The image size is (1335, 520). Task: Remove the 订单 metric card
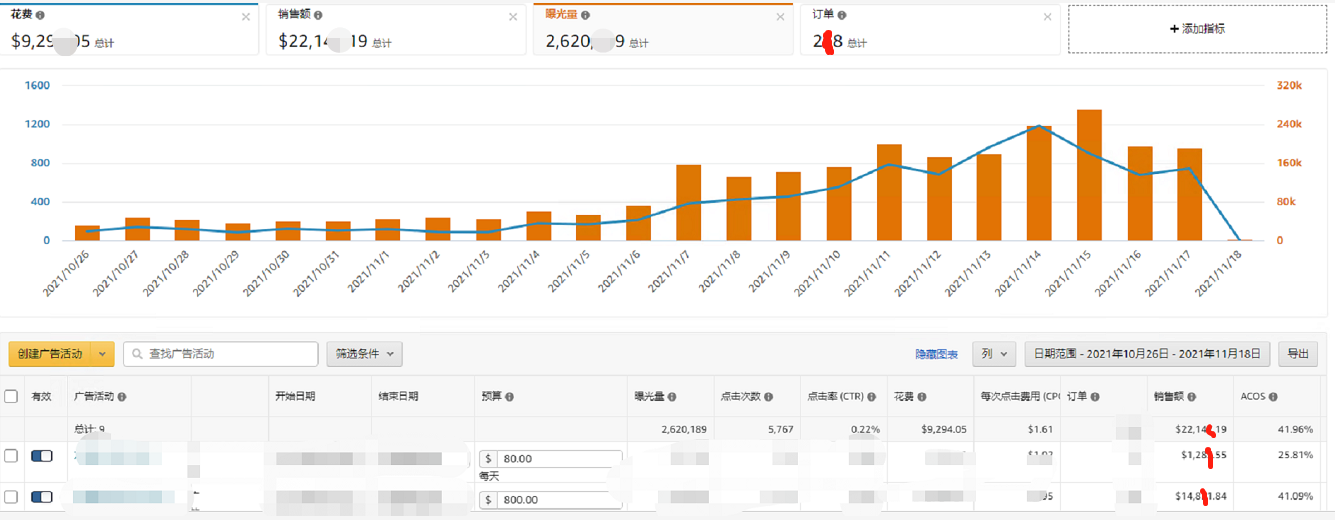1047,17
